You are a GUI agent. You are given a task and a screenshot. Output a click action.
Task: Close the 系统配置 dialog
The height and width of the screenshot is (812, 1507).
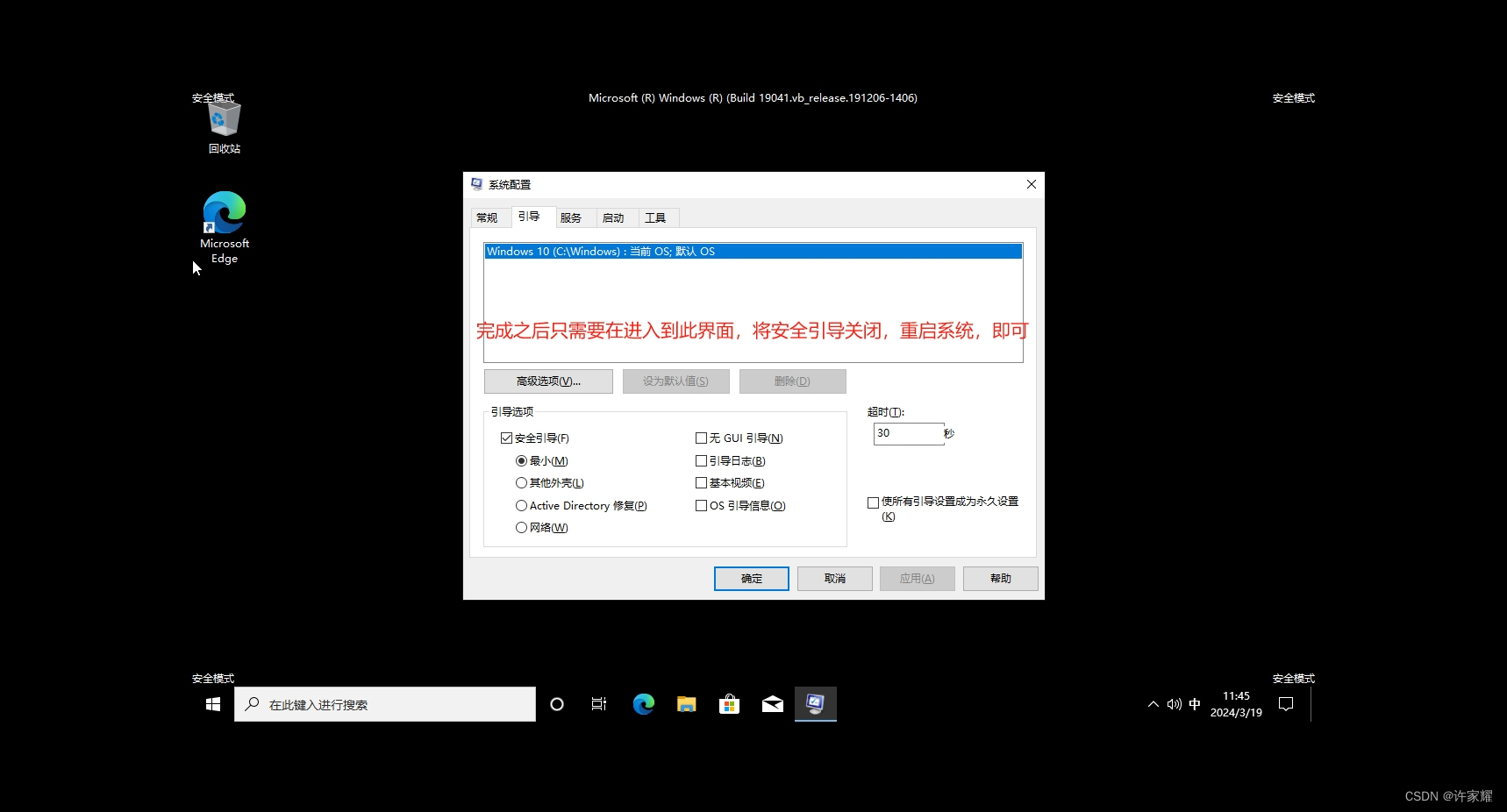coord(1032,184)
